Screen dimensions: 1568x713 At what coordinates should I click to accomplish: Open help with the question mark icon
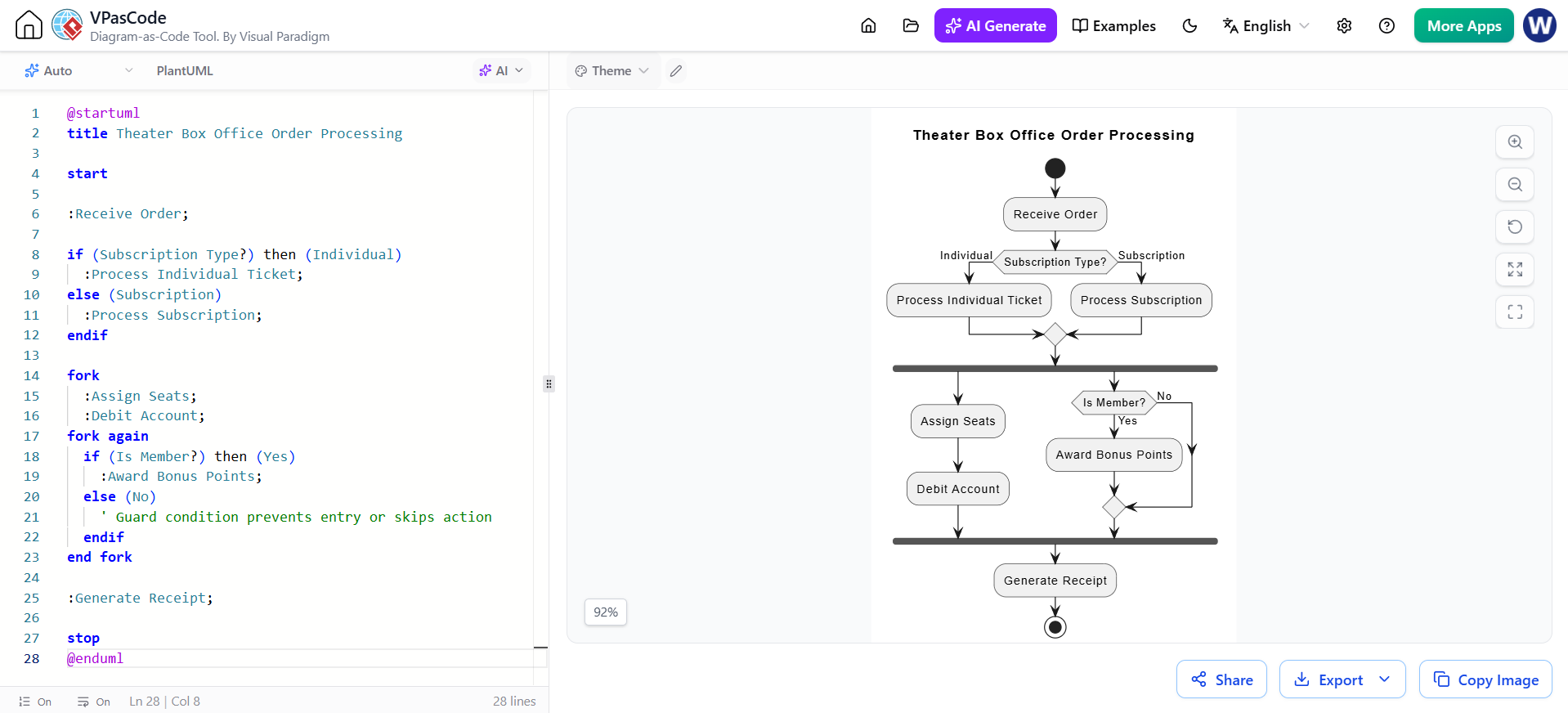click(1387, 25)
